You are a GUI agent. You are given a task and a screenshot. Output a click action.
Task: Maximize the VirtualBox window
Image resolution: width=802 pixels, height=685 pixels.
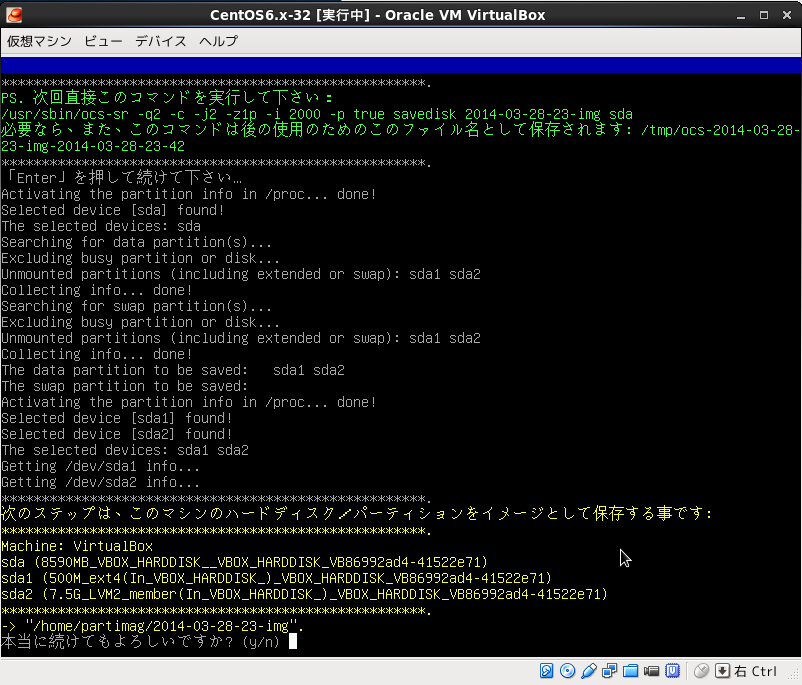pos(763,14)
